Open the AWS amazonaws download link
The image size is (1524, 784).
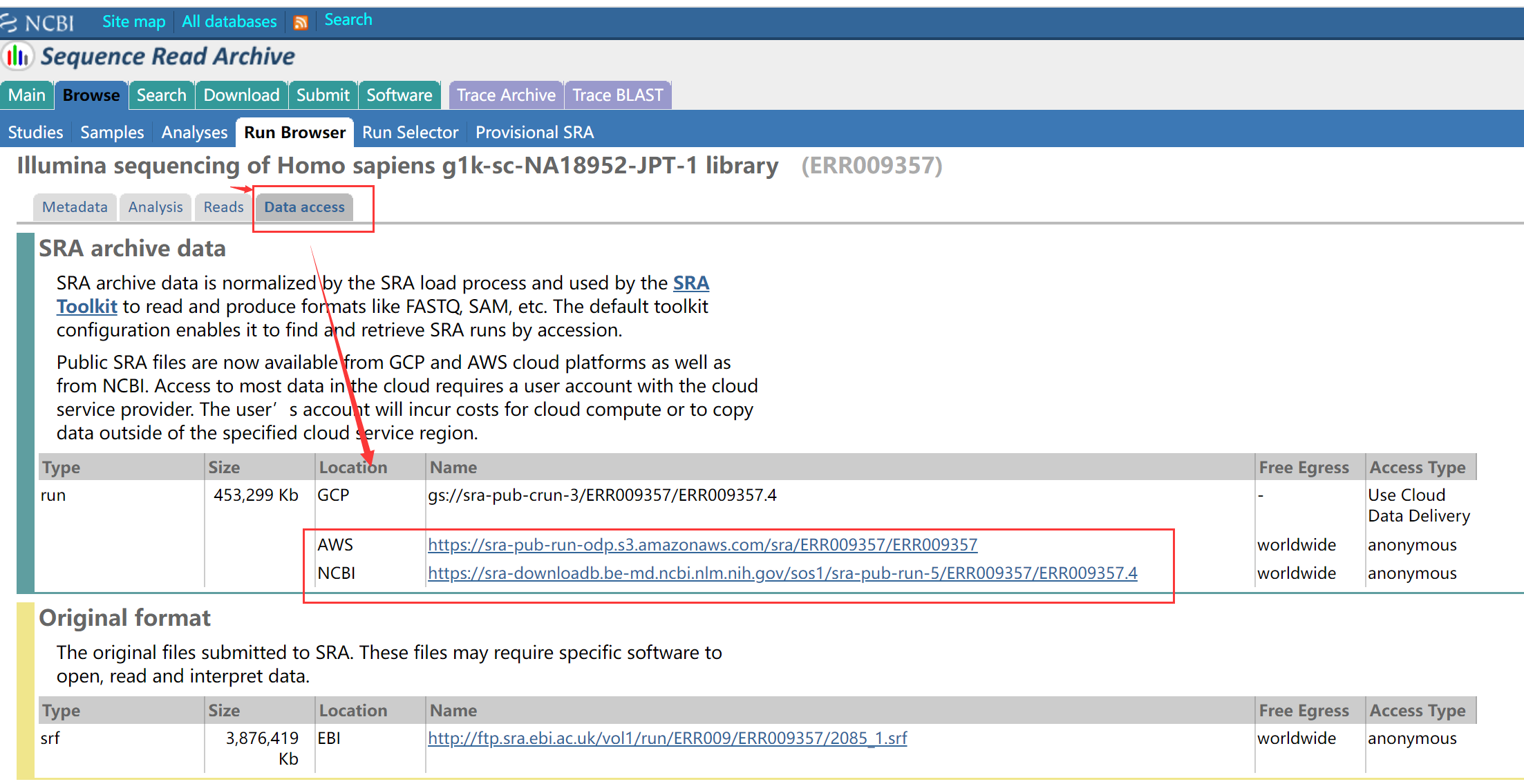tap(702, 545)
